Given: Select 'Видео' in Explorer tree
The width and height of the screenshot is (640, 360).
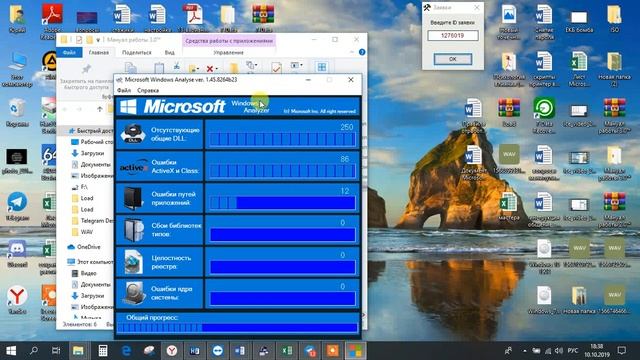Looking at the screenshot, I should [x=84, y=273].
